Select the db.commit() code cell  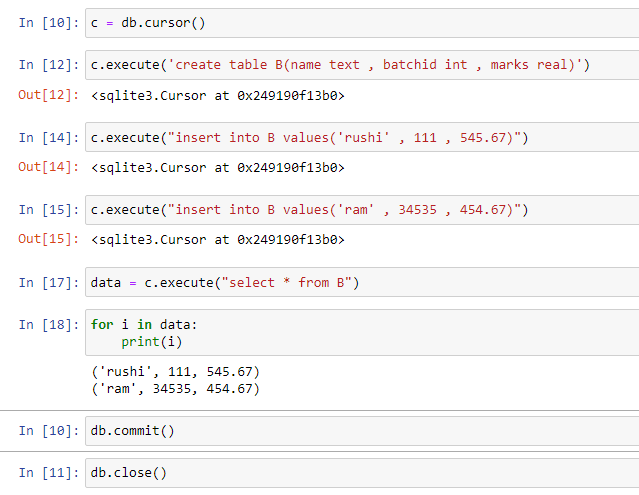(362, 431)
